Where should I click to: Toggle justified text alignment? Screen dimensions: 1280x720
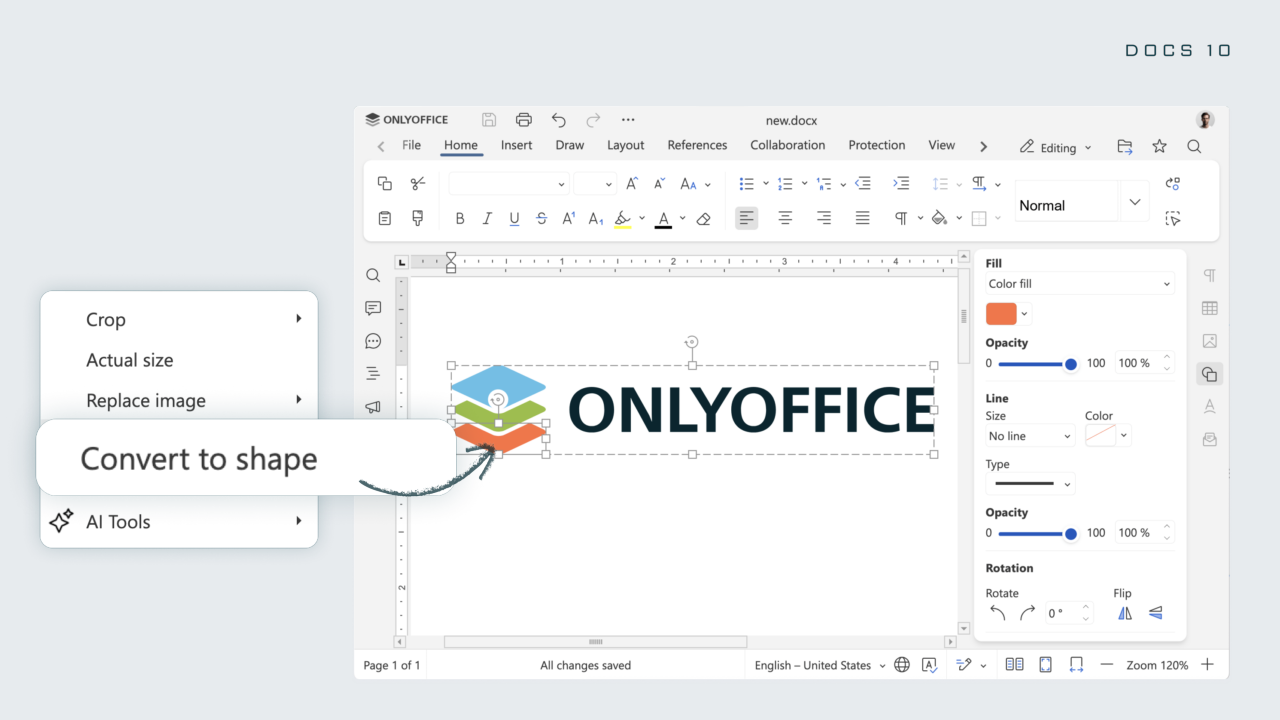pos(862,218)
